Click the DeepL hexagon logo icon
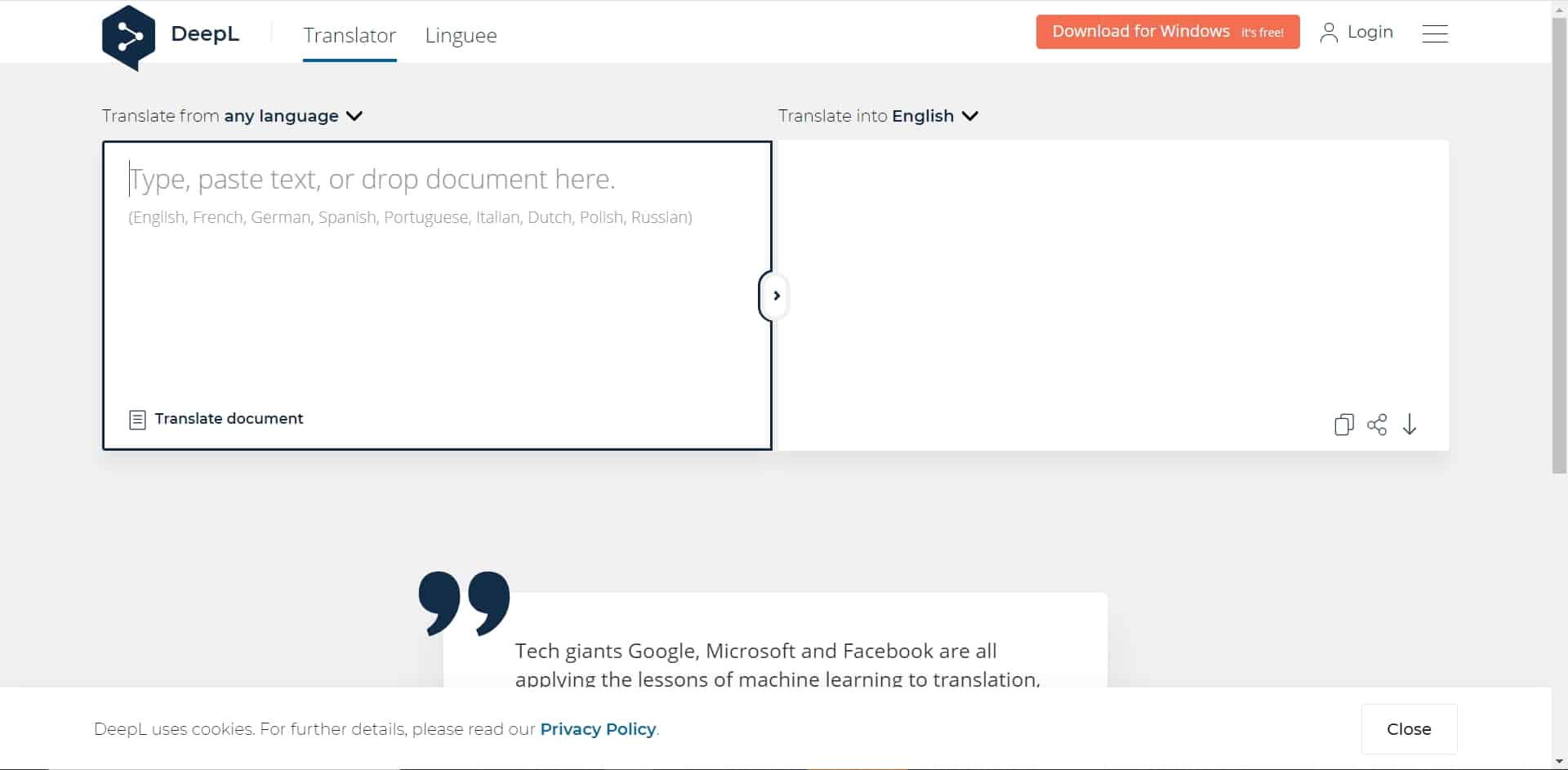Screen dimensions: 1568x770 point(128,38)
